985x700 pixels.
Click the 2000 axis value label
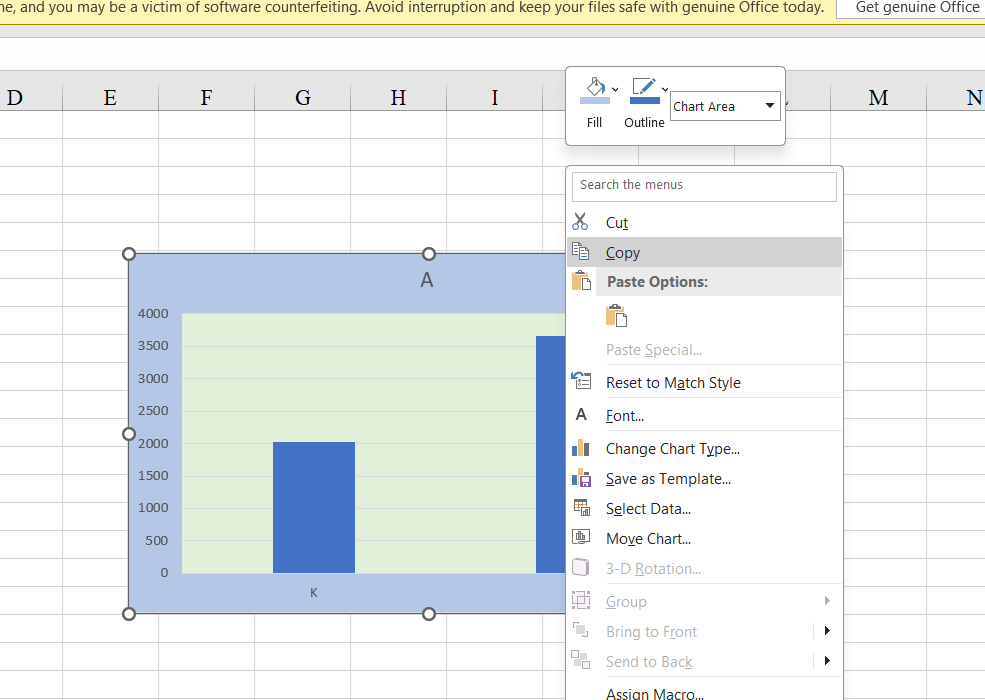click(x=153, y=444)
